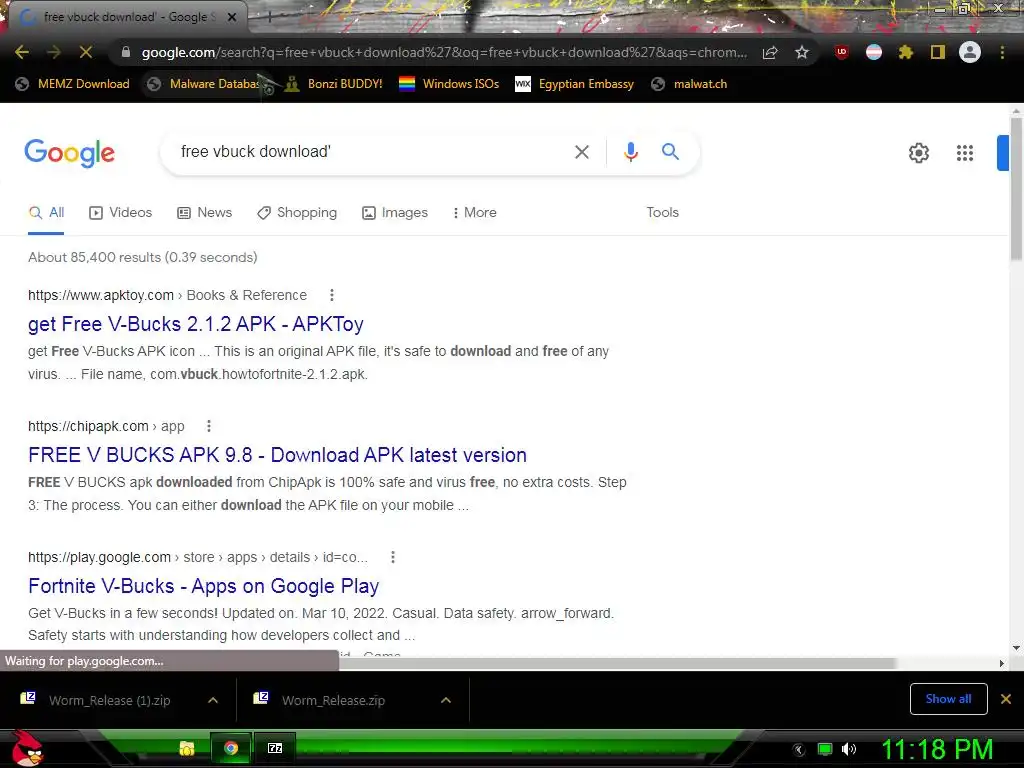
Task: Stop page loading with X button
Action: click(x=86, y=52)
